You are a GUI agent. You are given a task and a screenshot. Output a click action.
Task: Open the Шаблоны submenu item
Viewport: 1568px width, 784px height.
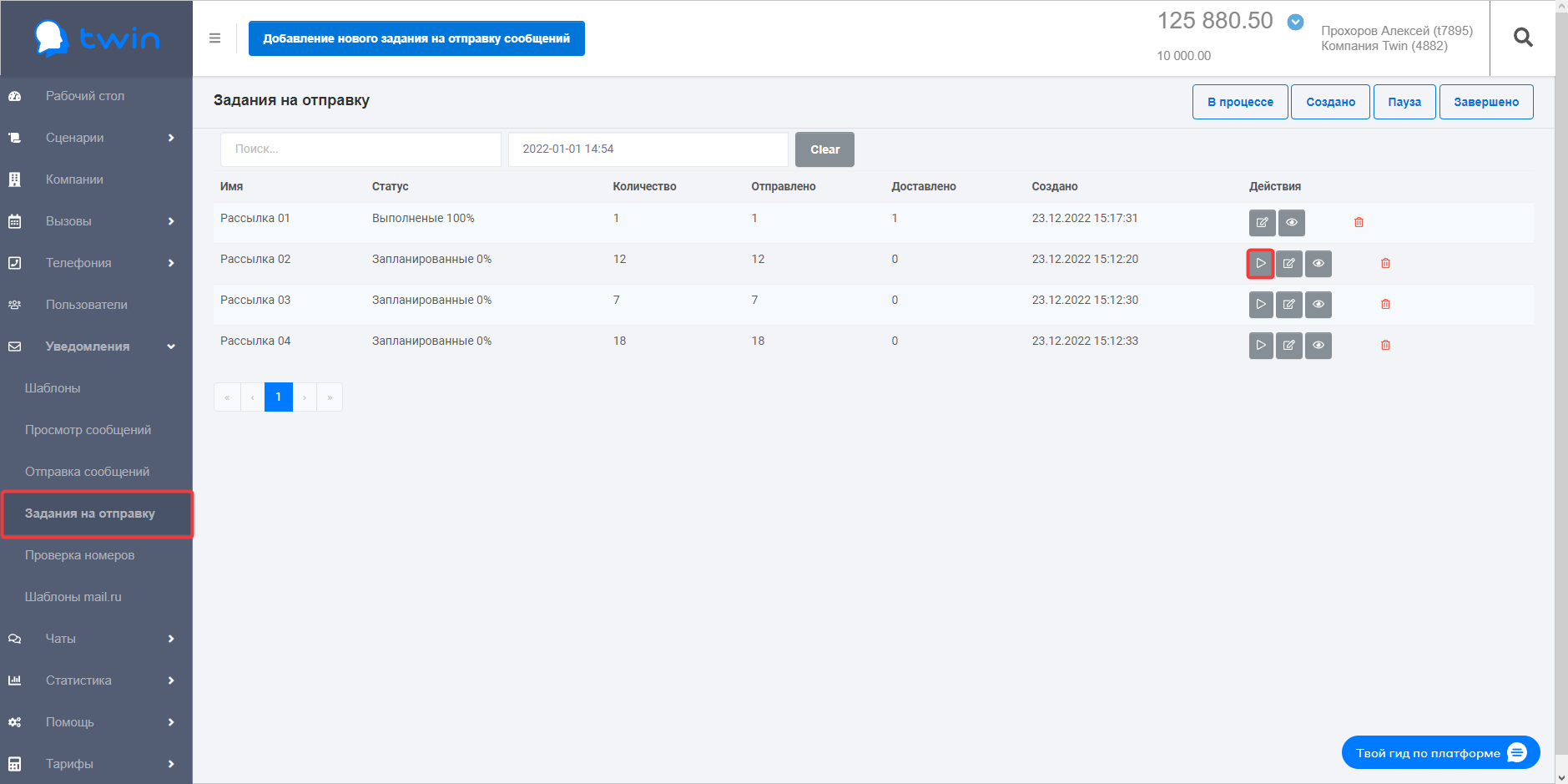tap(96, 388)
